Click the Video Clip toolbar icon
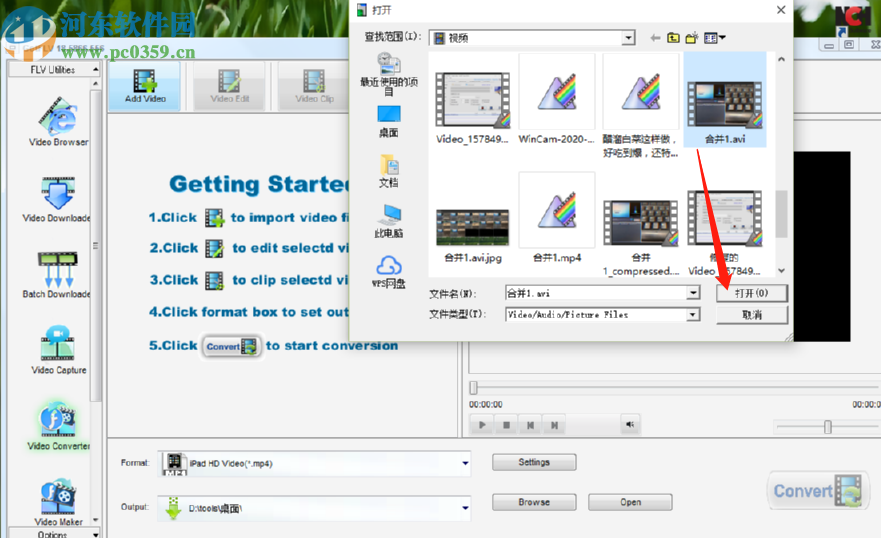This screenshot has height=538, width=881. 314,86
